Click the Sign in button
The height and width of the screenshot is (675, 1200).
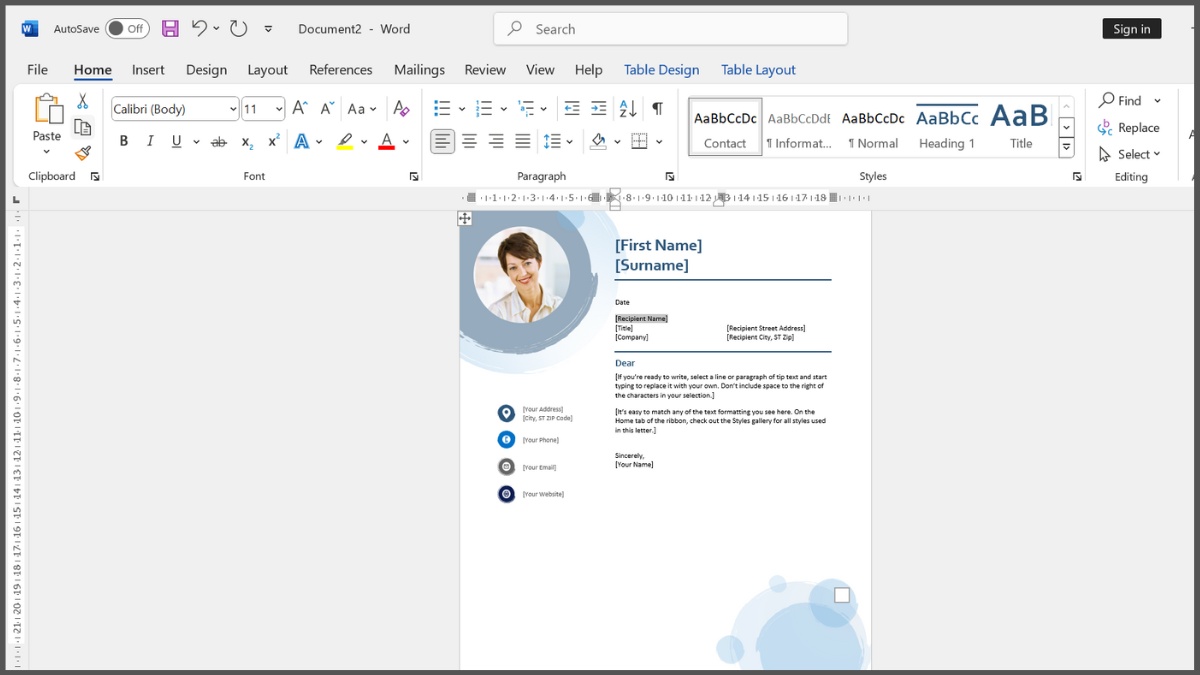coord(1131,28)
